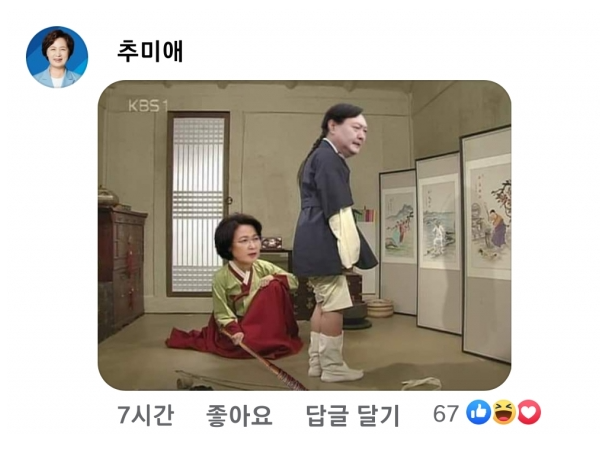
Task: Click the rightmost folding screen panel
Action: [x=487, y=245]
